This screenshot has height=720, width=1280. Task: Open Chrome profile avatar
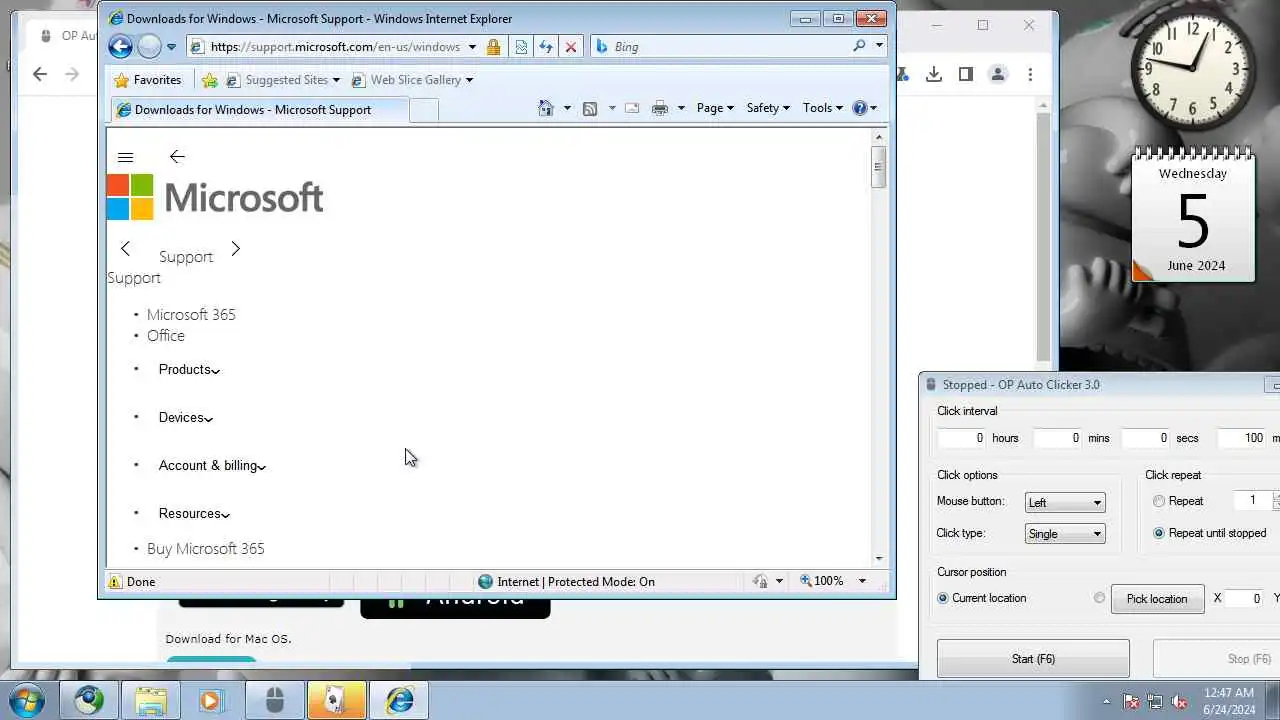(997, 74)
